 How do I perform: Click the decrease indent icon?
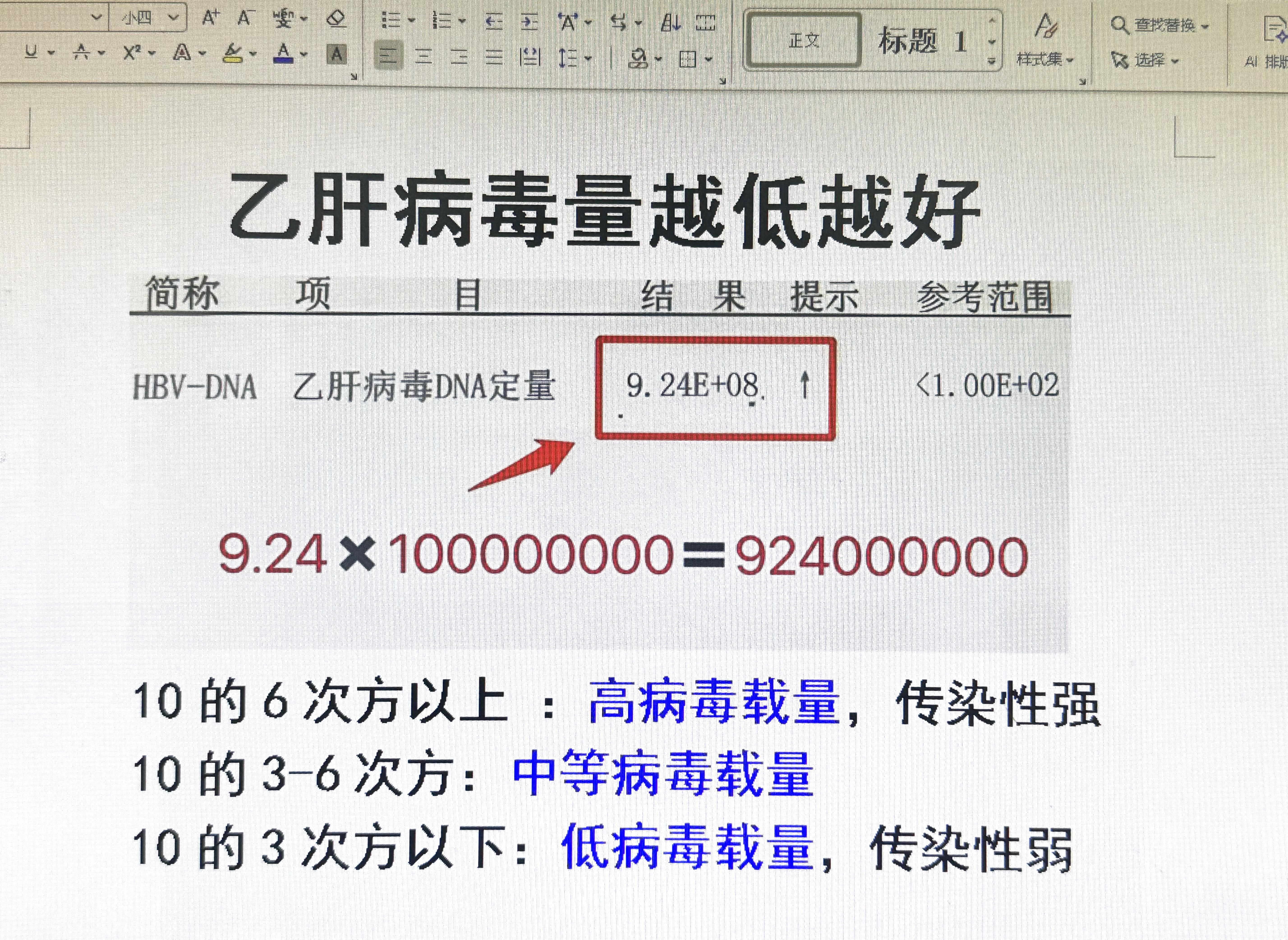click(494, 22)
